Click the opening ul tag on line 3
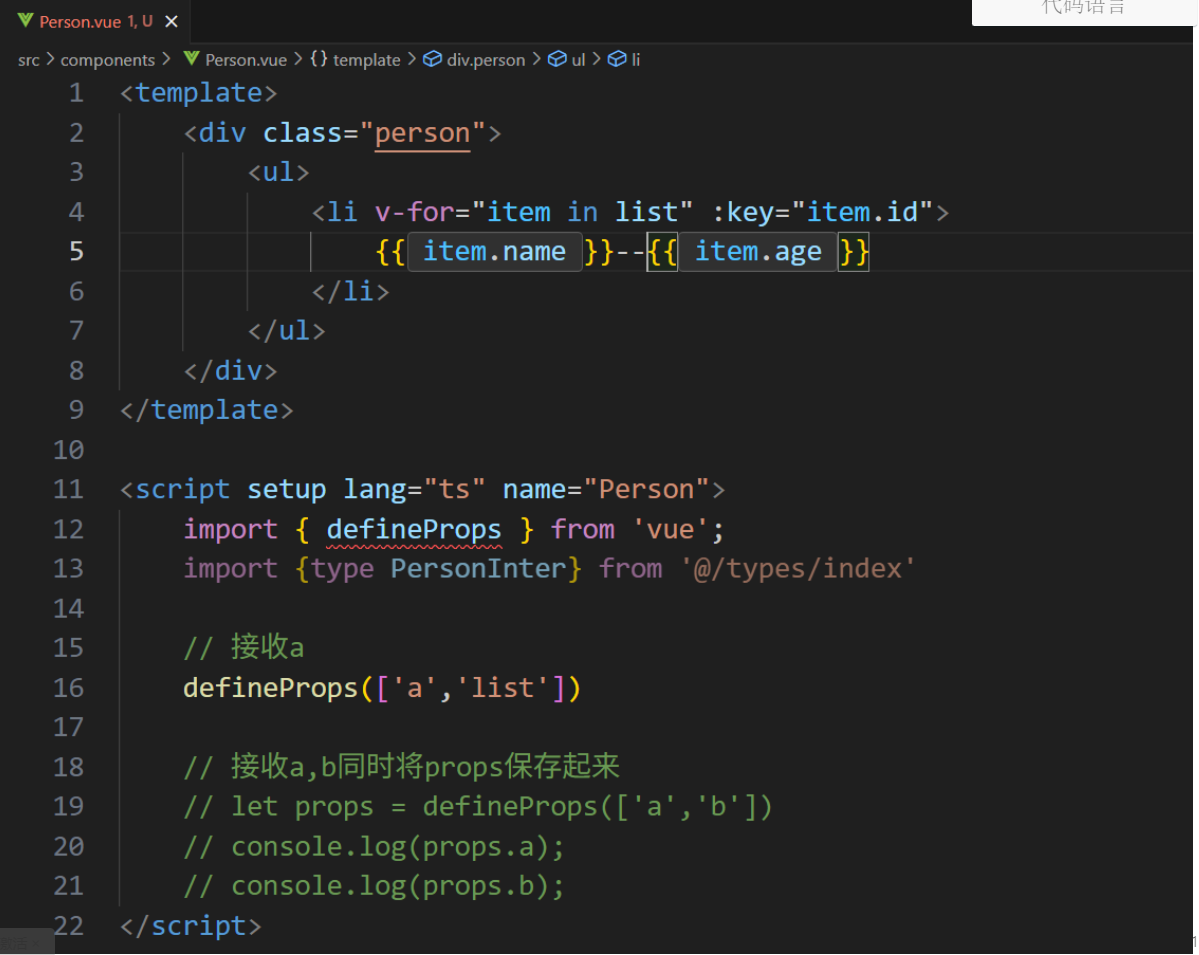The image size is (1199, 955). [278, 173]
